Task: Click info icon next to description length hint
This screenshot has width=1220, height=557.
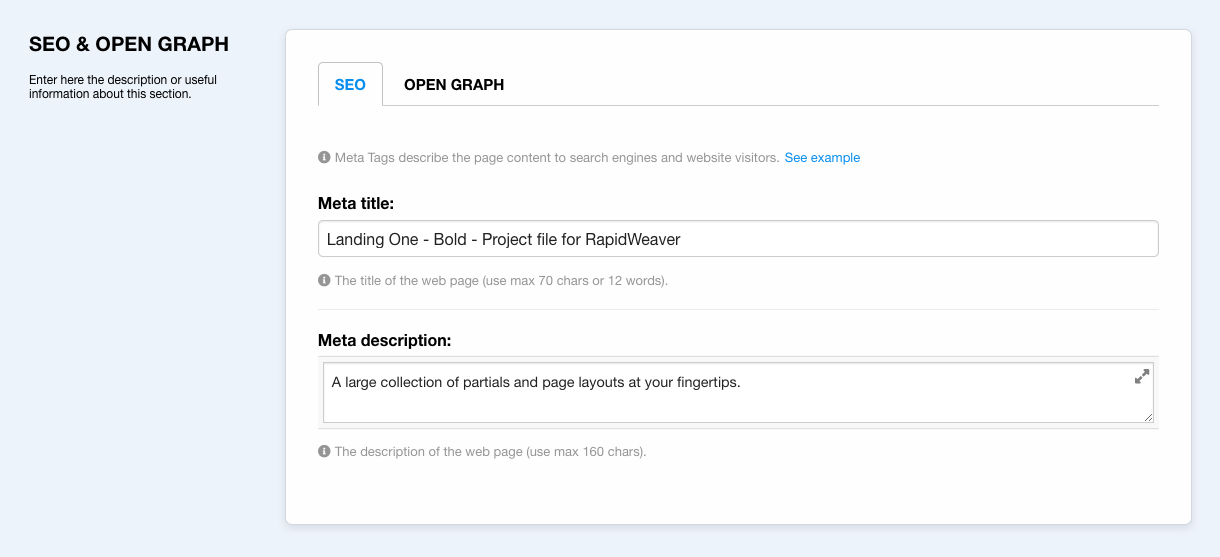Action: click(324, 452)
